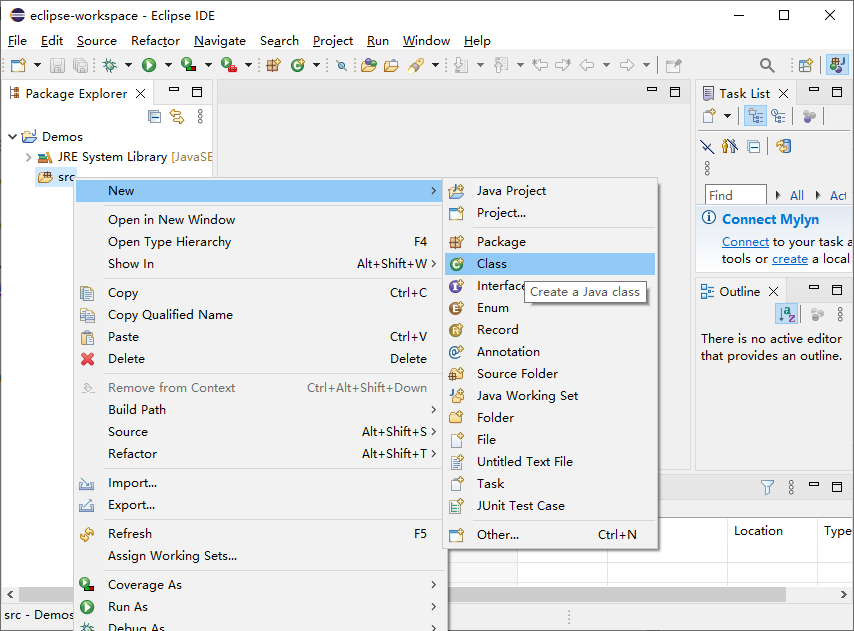
Task: Select Export... in the context menu
Action: point(259,505)
